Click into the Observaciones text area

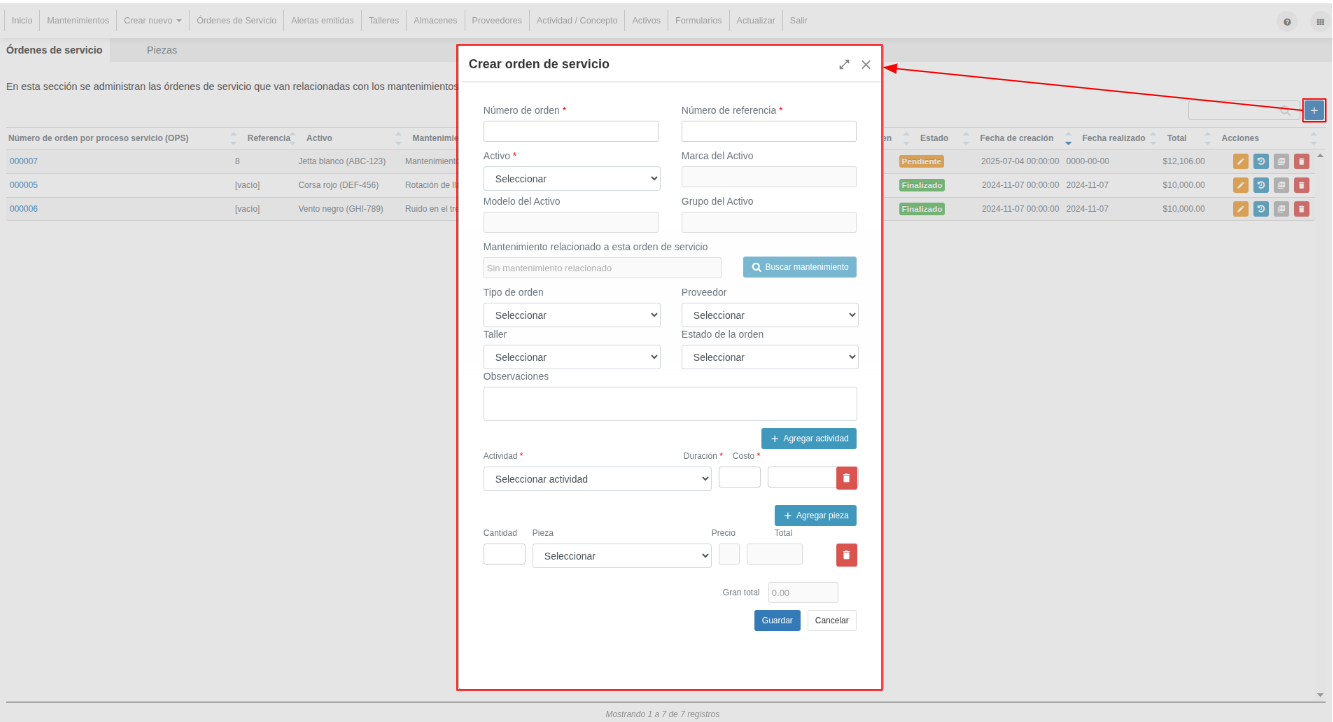click(670, 404)
